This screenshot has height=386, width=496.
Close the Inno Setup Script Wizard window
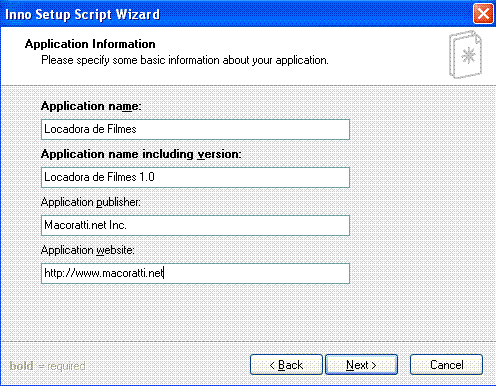coord(483,14)
